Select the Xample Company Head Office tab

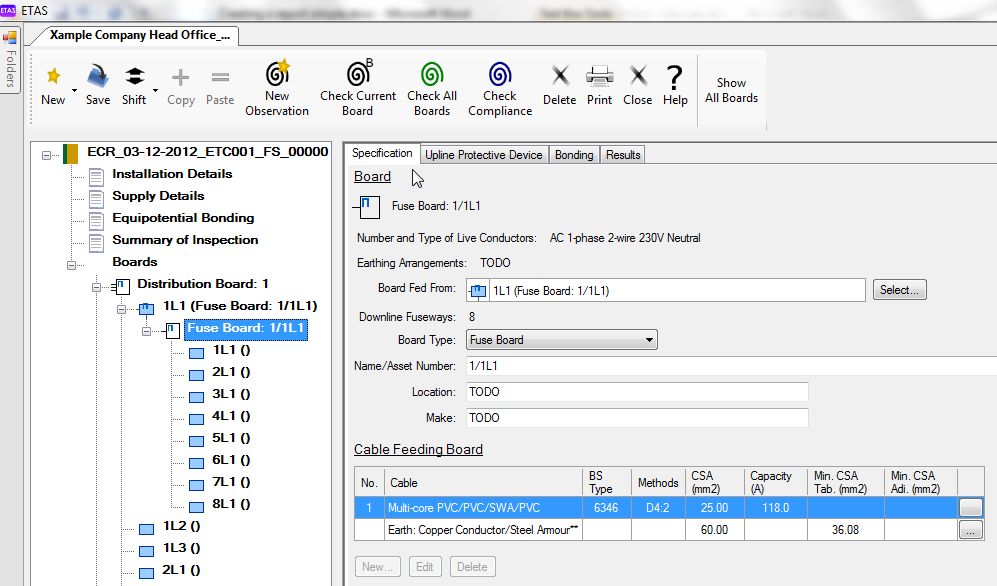point(139,35)
